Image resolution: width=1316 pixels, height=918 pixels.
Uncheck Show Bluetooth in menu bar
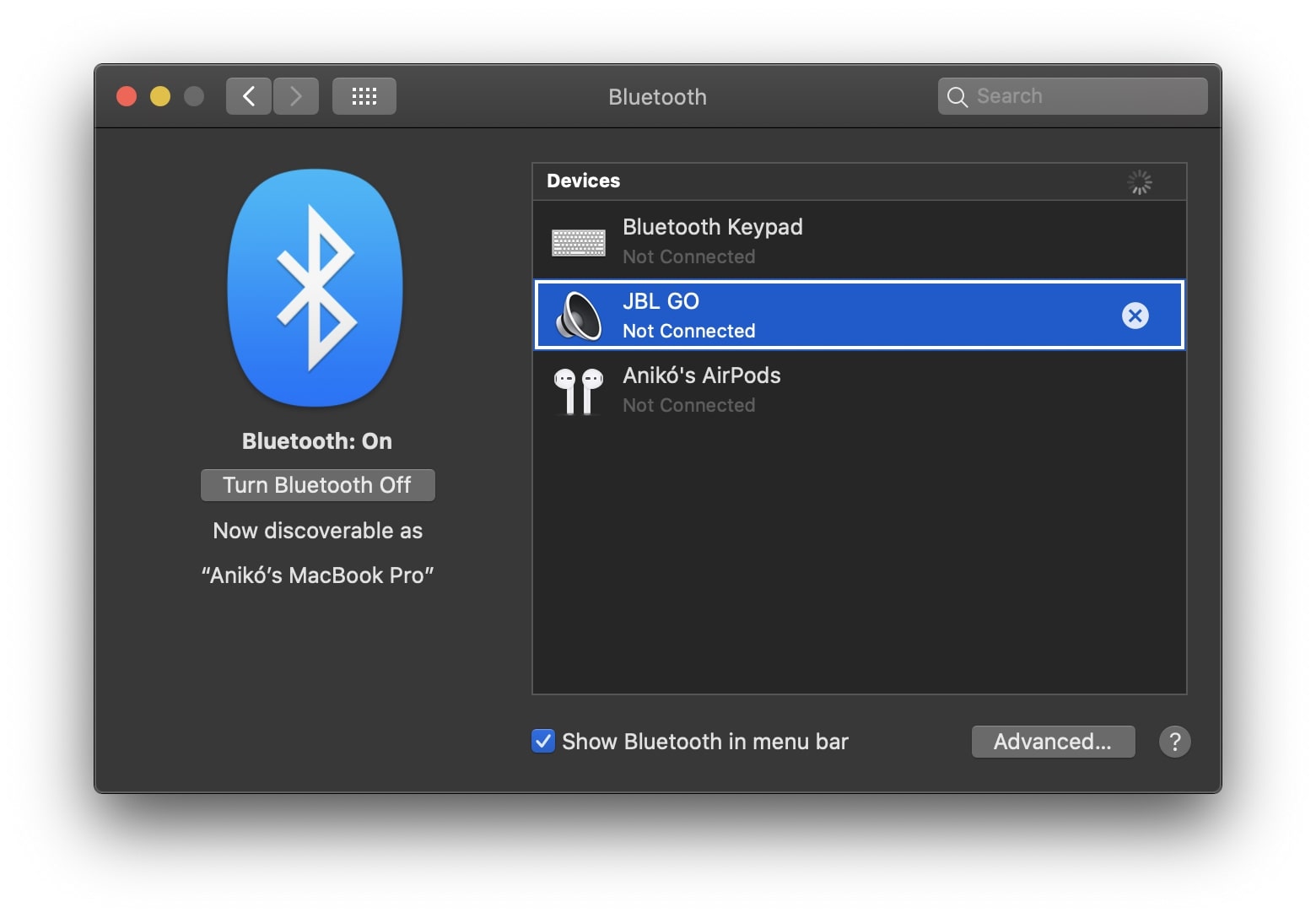tap(542, 741)
